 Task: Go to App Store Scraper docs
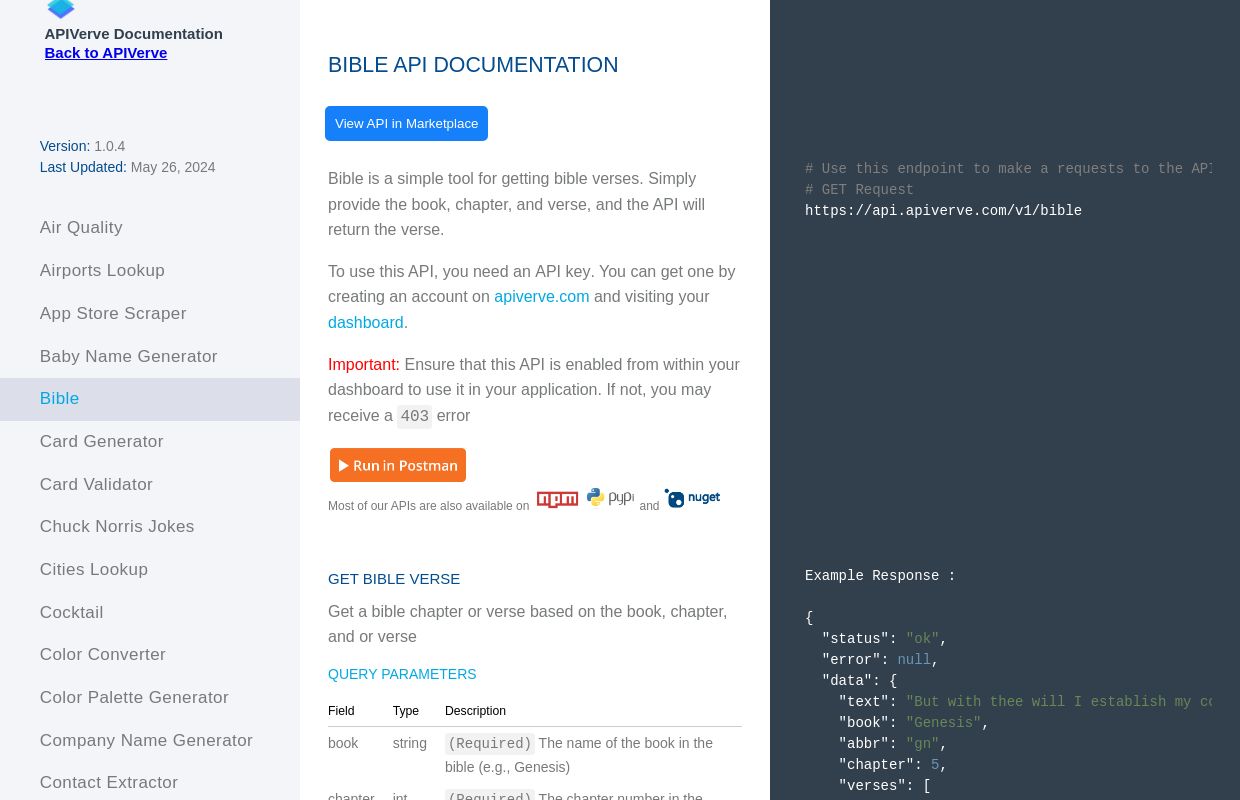click(150, 314)
